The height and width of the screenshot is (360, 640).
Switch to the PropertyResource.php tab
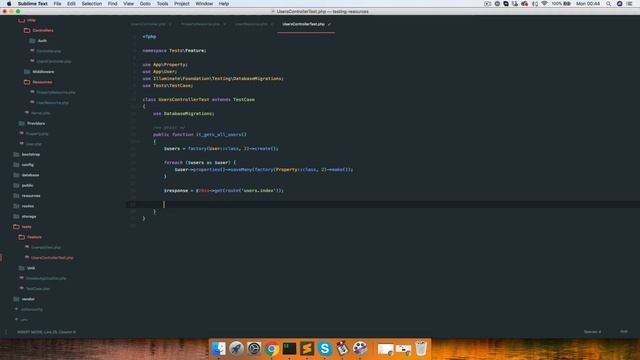click(200, 24)
